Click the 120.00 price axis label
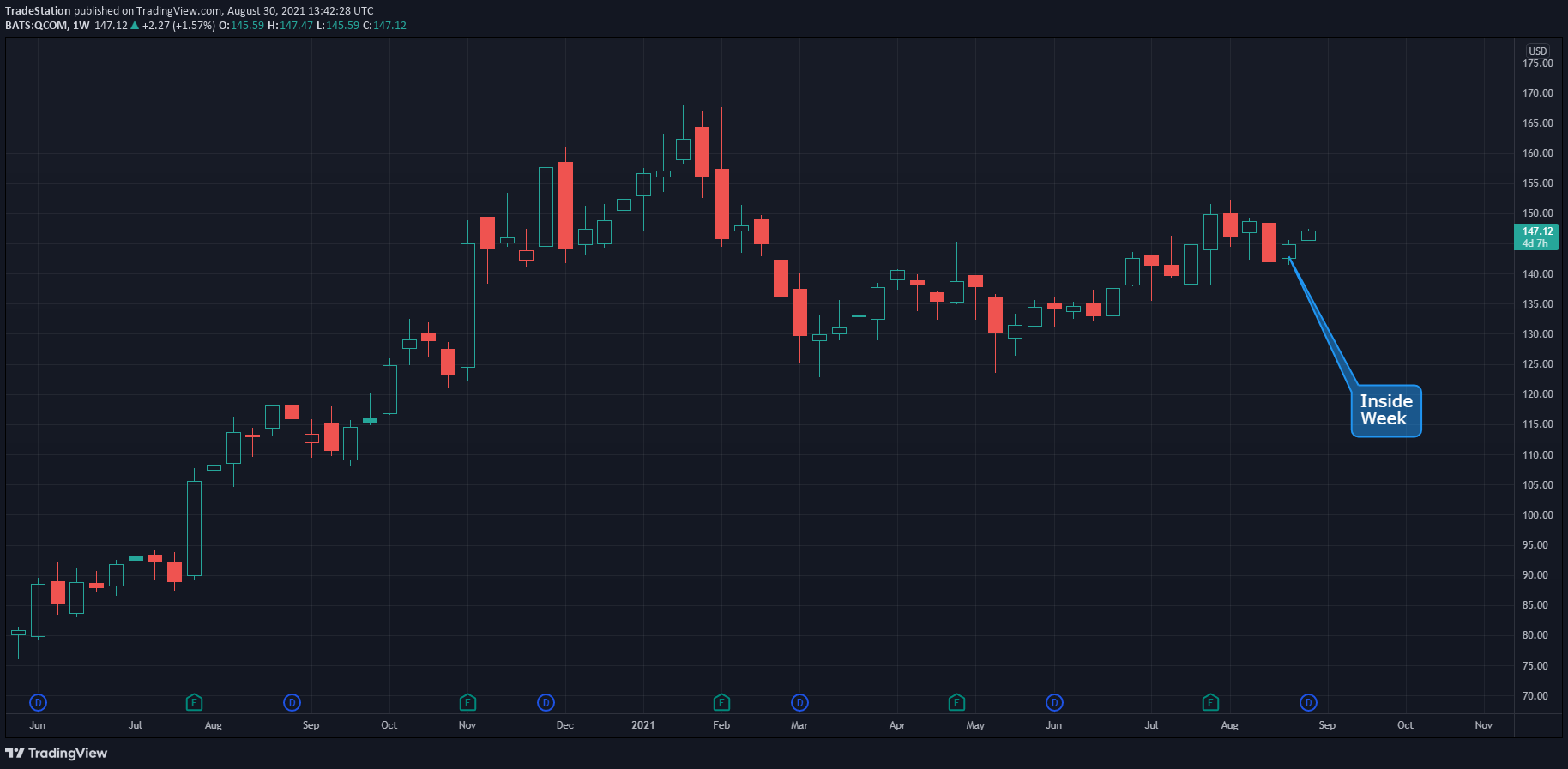This screenshot has width=1568, height=769. pos(1538,394)
